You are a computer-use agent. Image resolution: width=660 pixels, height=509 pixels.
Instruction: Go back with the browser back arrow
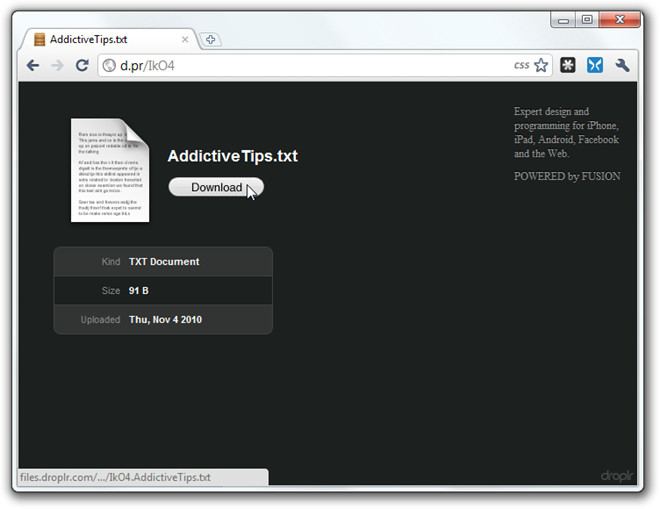click(33, 66)
